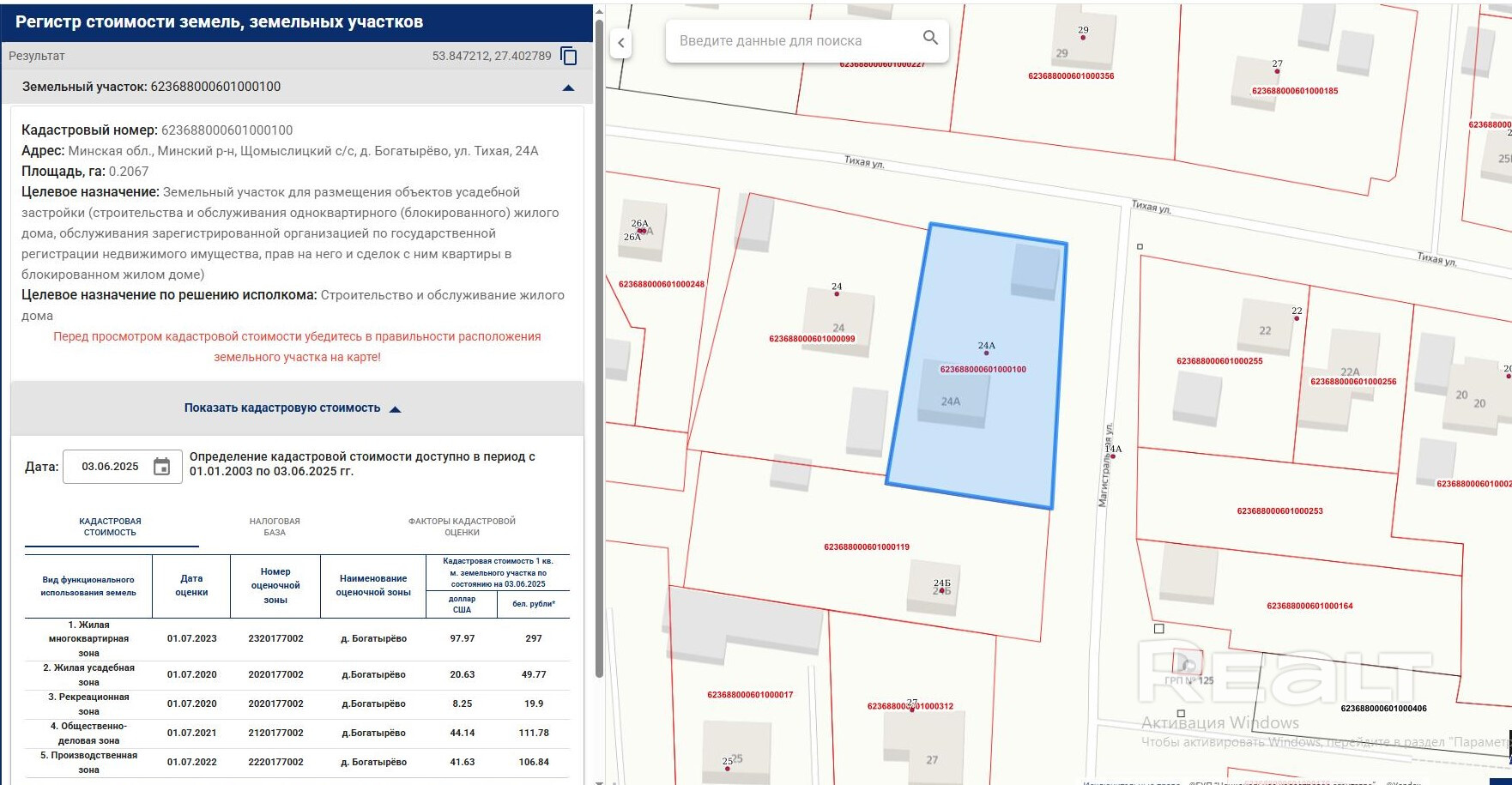Copy coordinates with the copy icon

(x=568, y=56)
